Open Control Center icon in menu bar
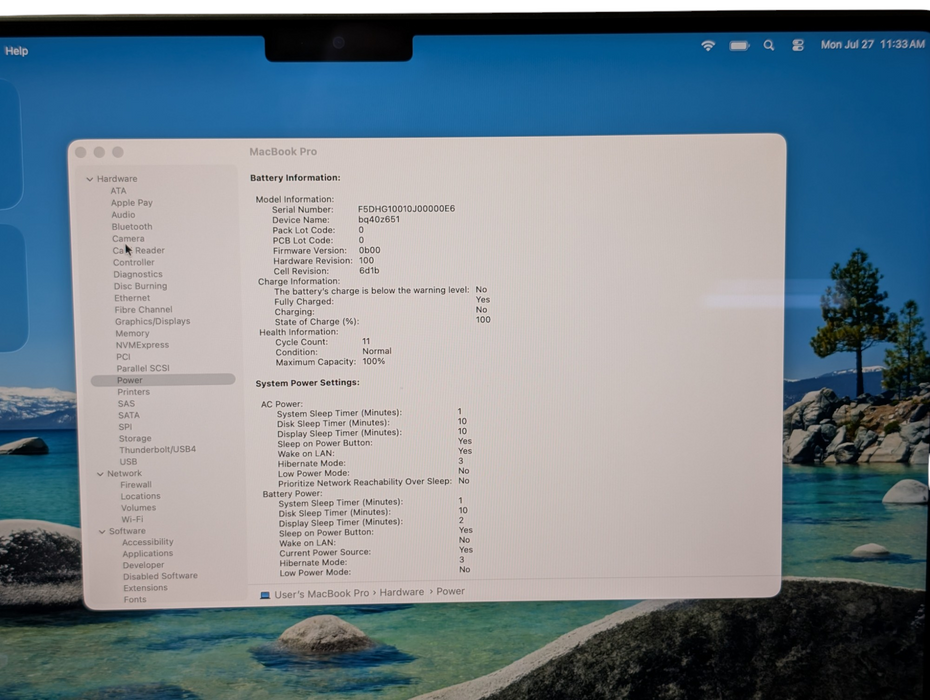930x700 pixels. (x=798, y=45)
